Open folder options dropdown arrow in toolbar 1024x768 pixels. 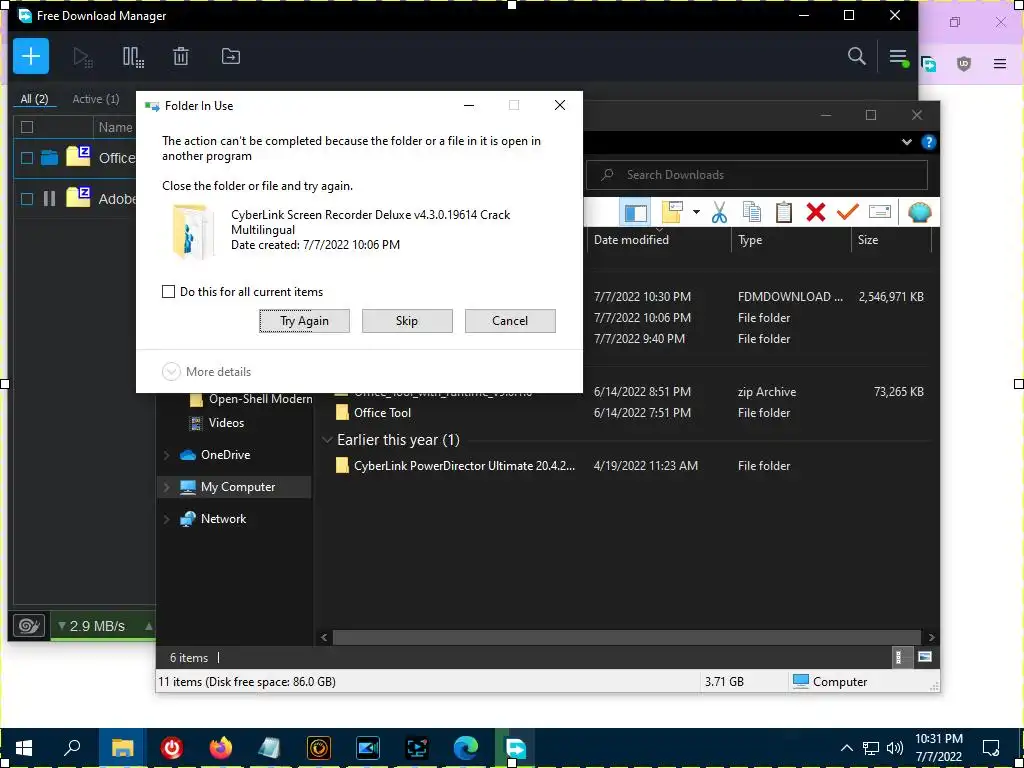[x=696, y=212]
